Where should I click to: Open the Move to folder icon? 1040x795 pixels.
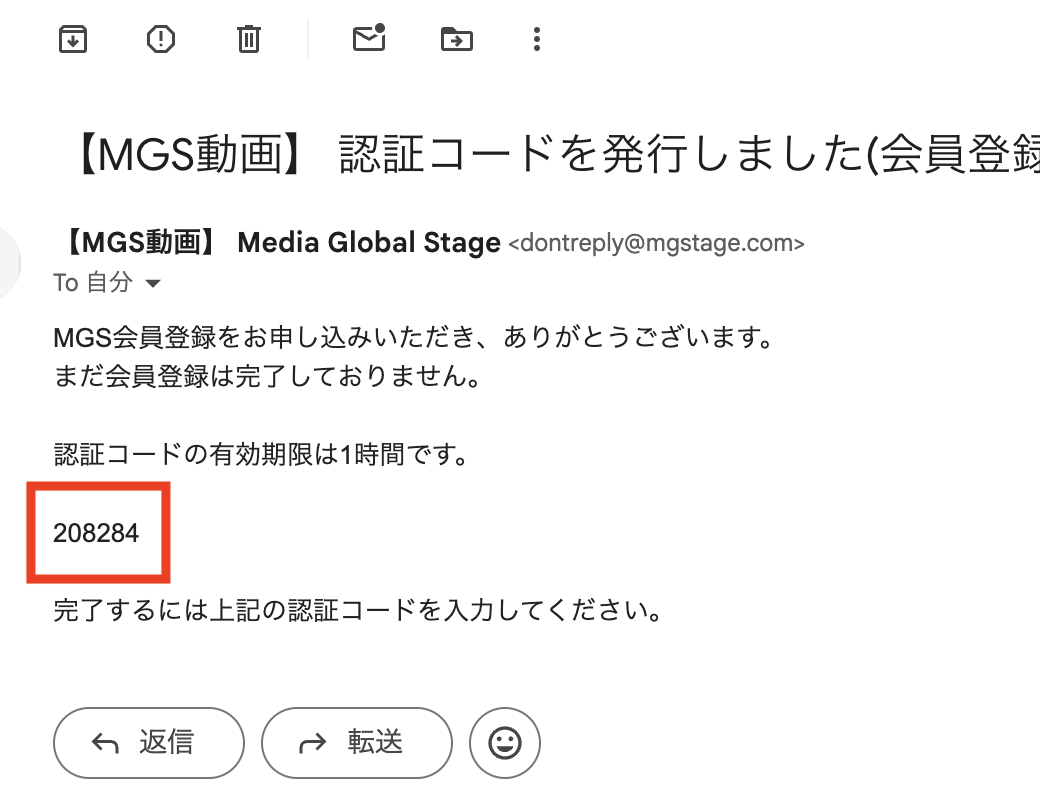(x=456, y=39)
